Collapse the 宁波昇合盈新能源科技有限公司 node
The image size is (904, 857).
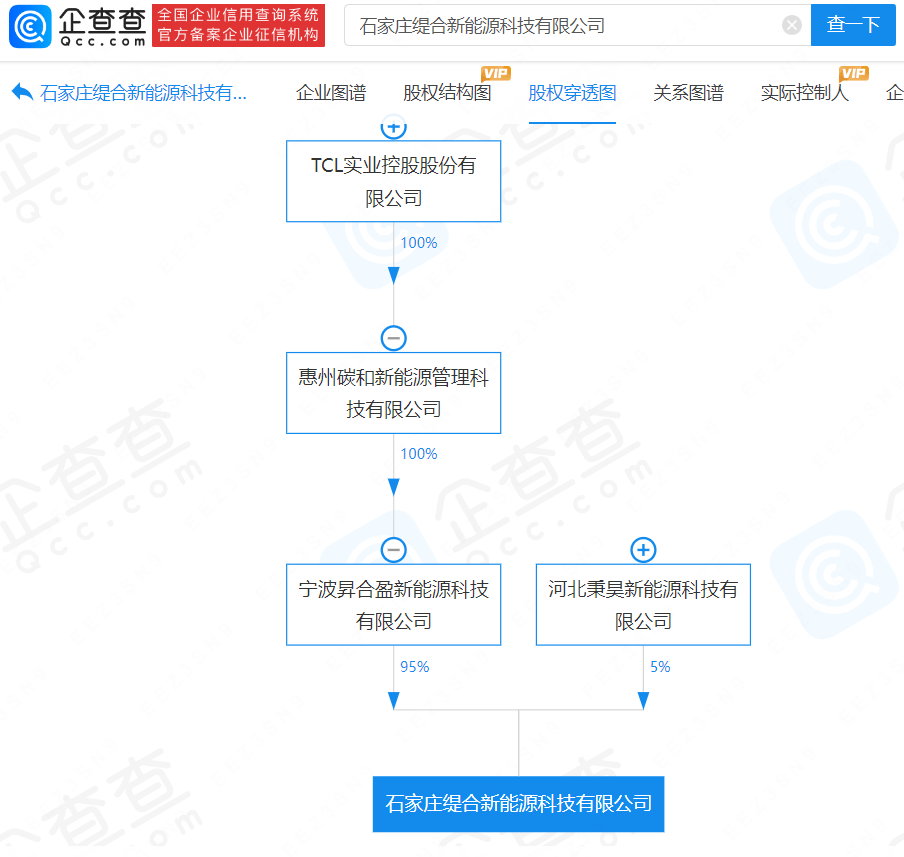click(x=394, y=550)
